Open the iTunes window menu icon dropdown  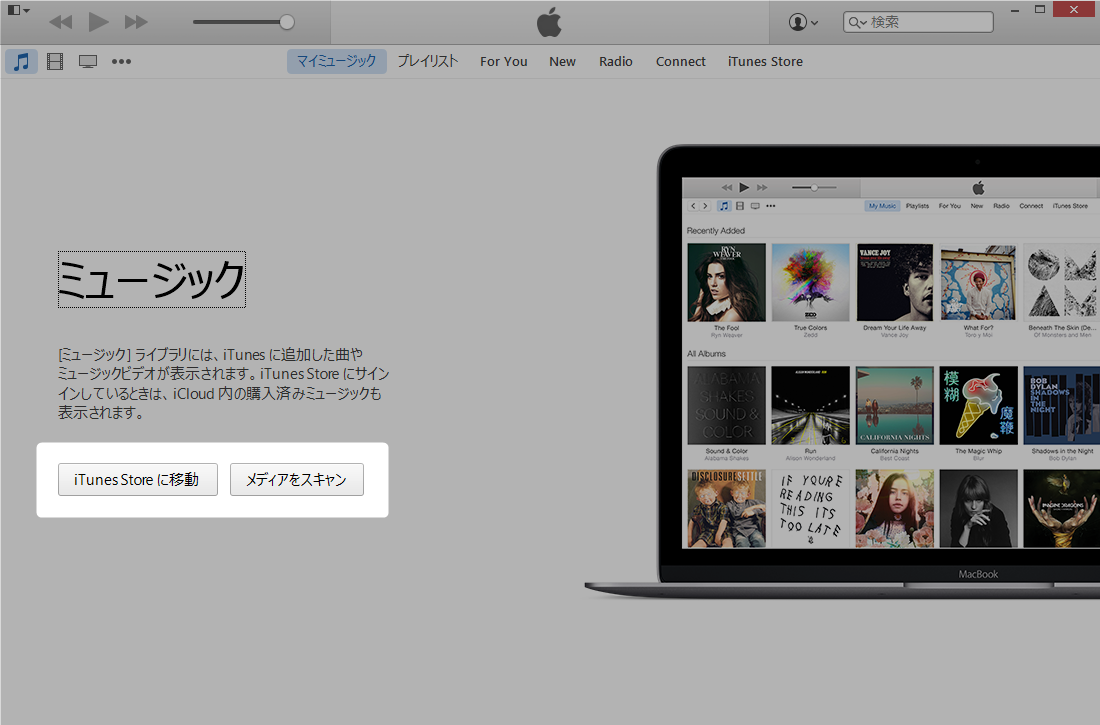[x=18, y=11]
